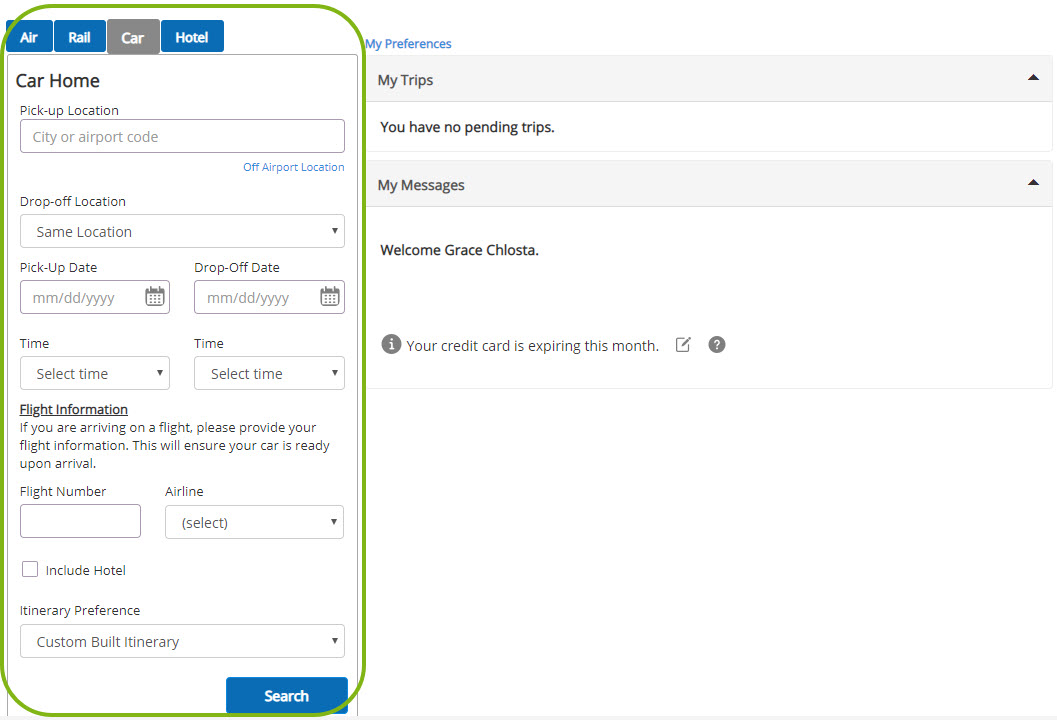Click the Search button
1057x720 pixels.
pyautogui.click(x=286, y=696)
